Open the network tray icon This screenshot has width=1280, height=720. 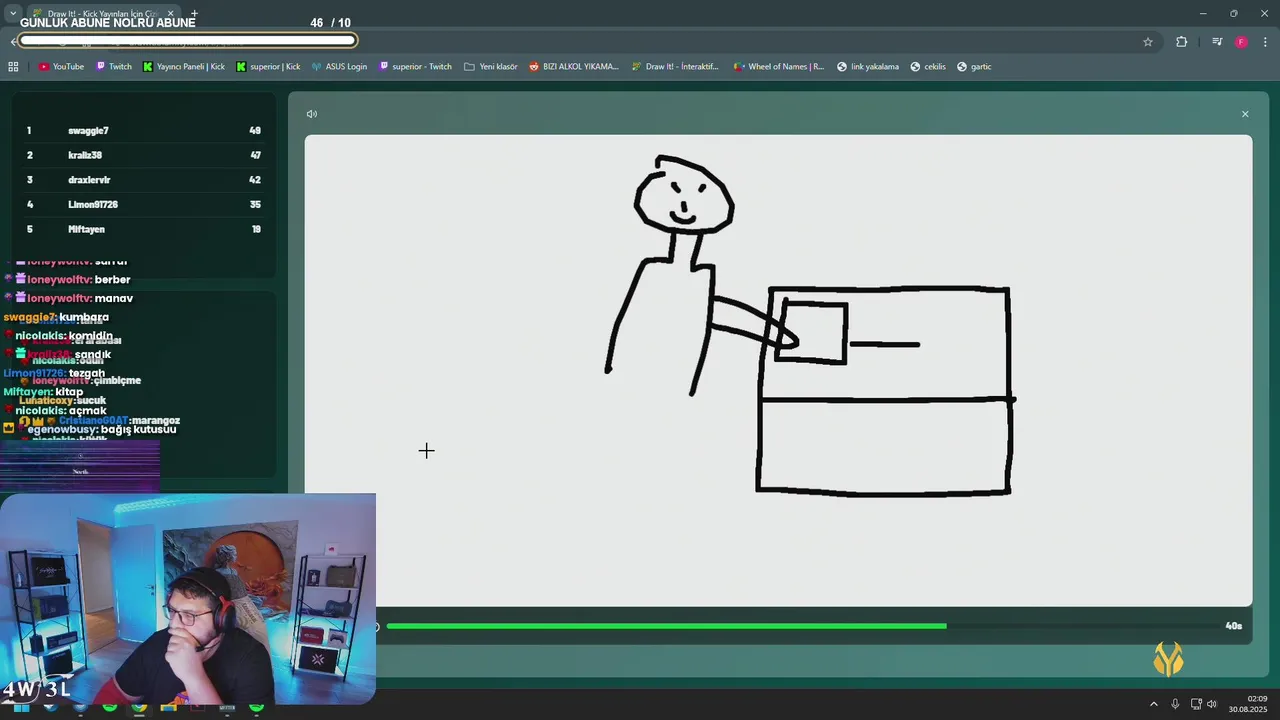[1196, 704]
